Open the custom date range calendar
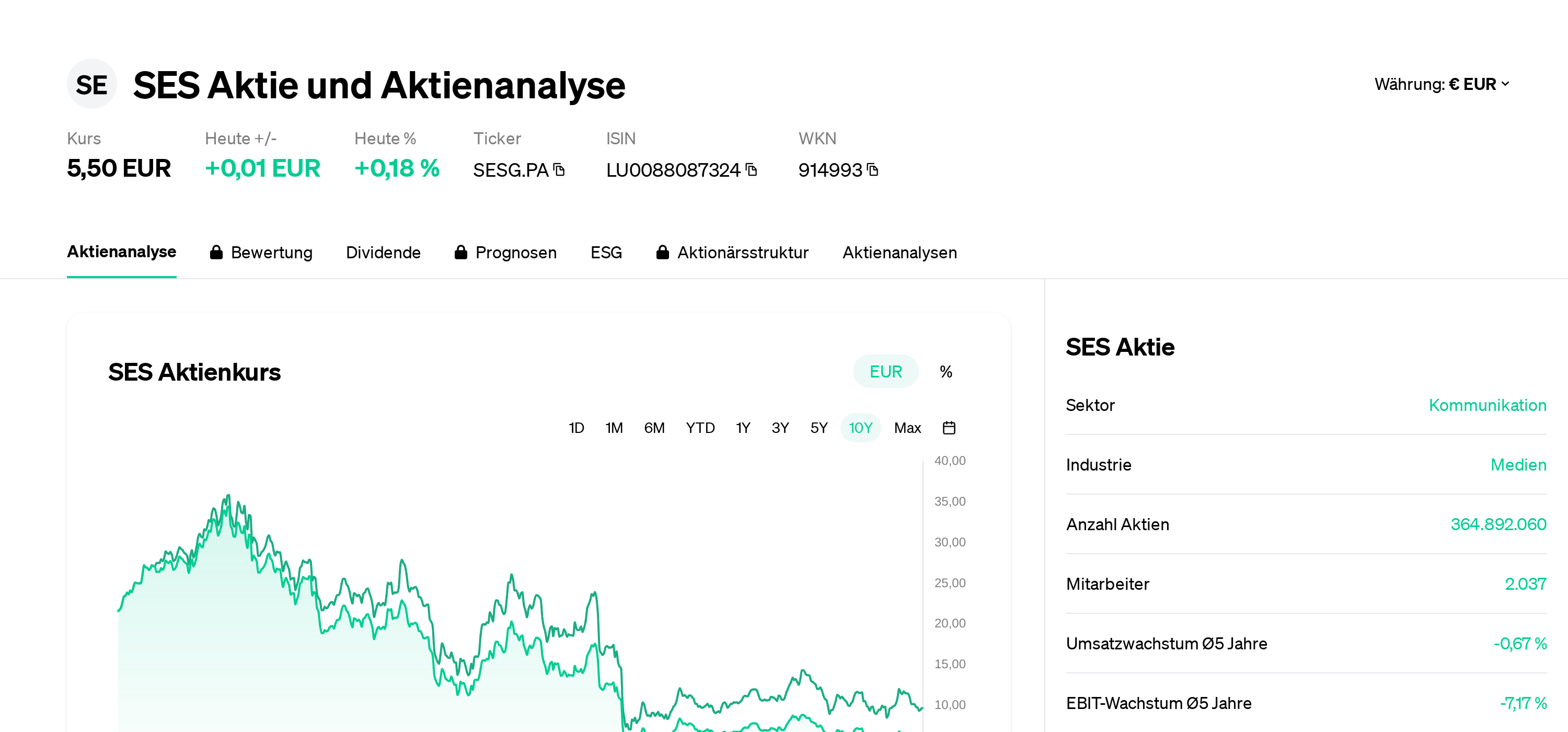1568x732 pixels. pyautogui.click(x=949, y=428)
